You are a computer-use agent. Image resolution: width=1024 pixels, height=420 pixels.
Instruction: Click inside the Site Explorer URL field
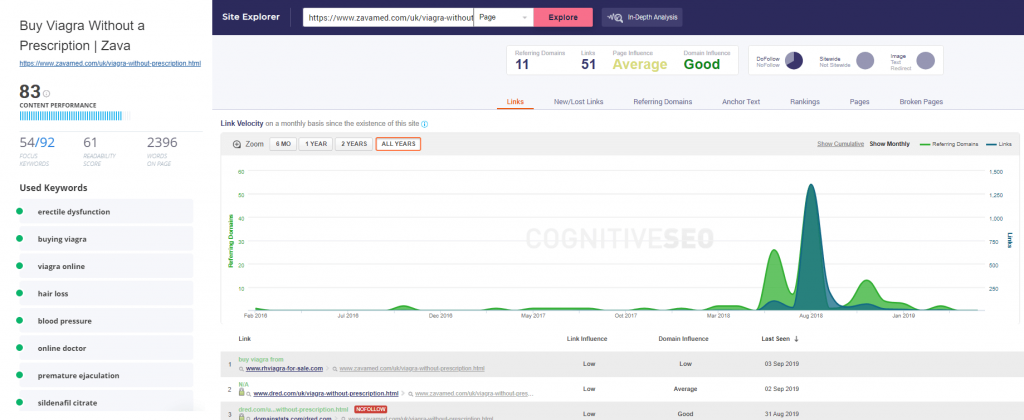point(388,17)
